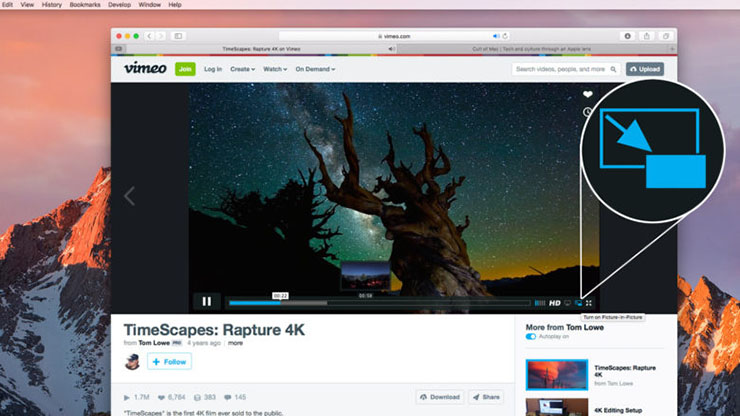Open the Watch dropdown
This screenshot has height=416, width=740.
click(x=275, y=69)
